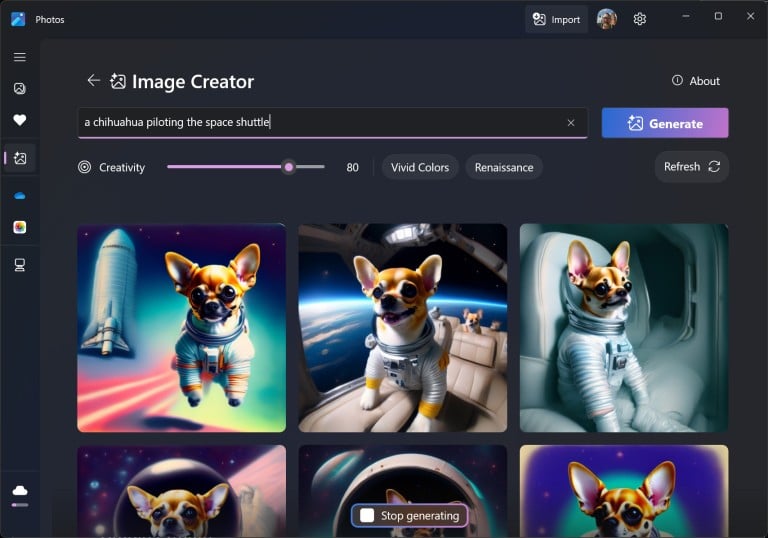Open the About link
Viewport: 768px width, 538px height.
(x=696, y=81)
